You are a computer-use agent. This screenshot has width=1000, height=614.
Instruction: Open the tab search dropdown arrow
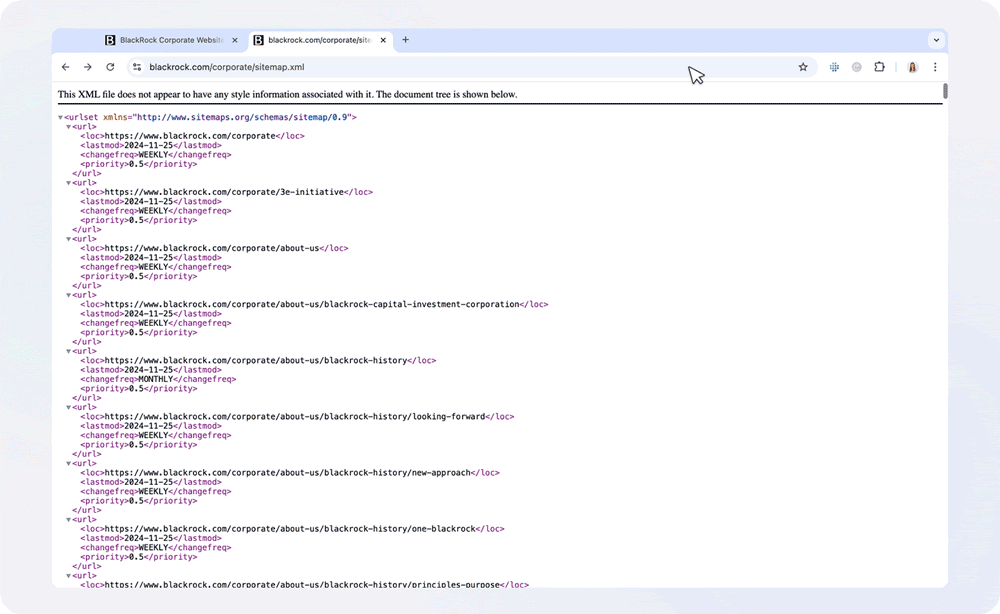pyautogui.click(x=936, y=40)
